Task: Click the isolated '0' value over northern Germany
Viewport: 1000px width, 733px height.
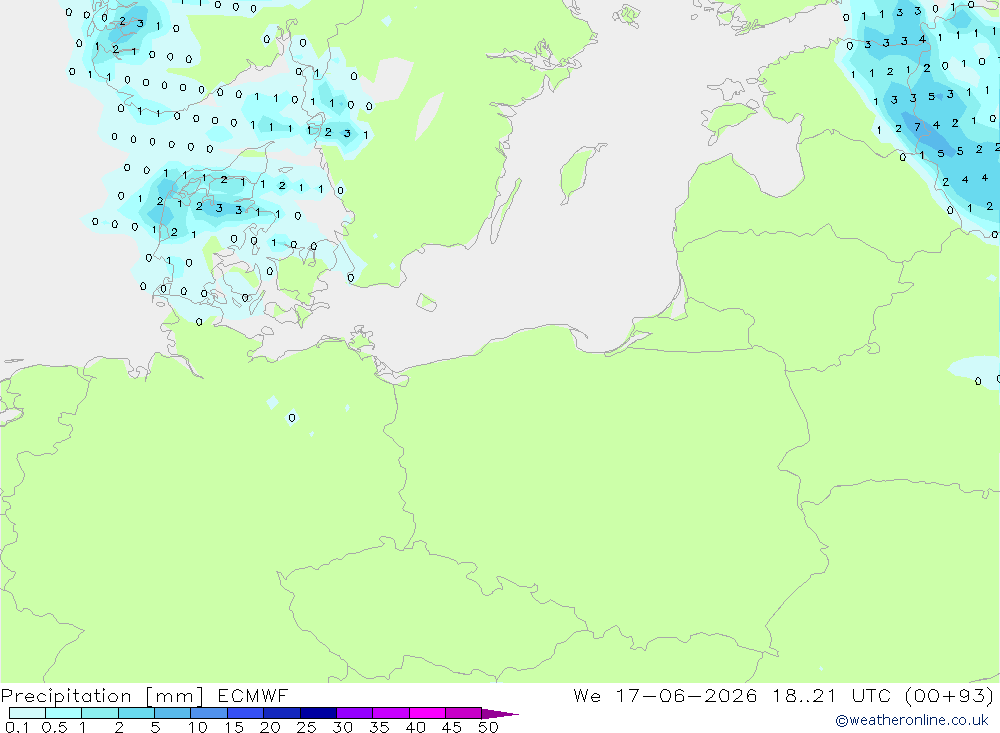Action: pyautogui.click(x=292, y=418)
